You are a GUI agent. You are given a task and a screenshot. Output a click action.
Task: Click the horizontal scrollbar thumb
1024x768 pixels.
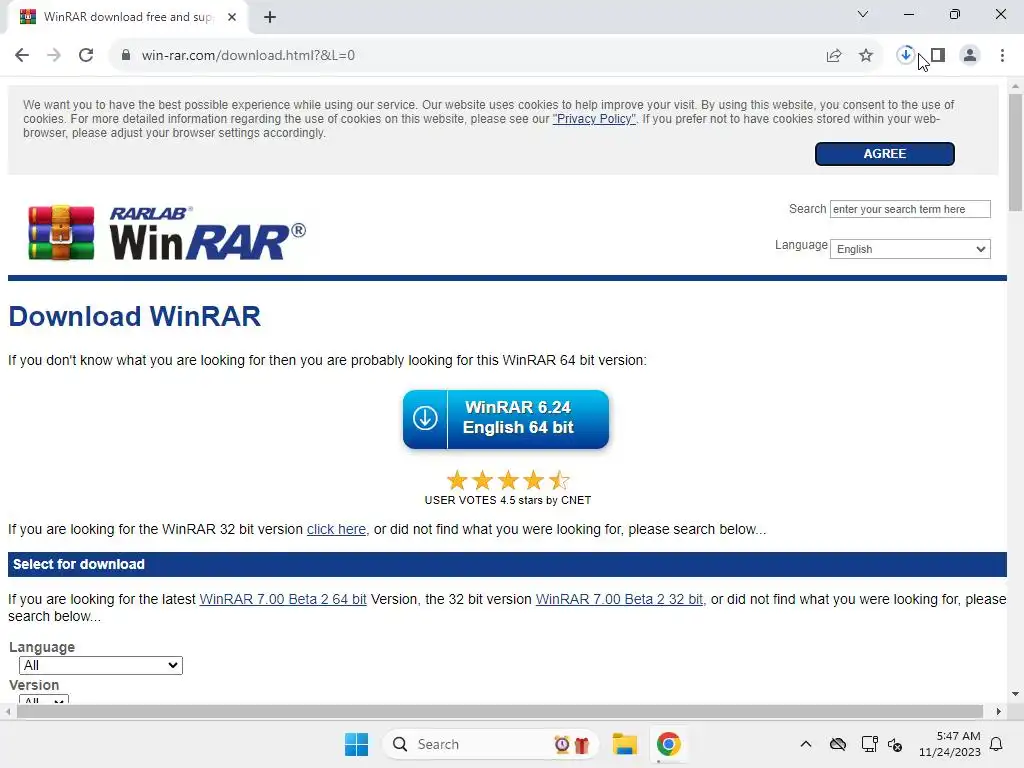[500, 711]
